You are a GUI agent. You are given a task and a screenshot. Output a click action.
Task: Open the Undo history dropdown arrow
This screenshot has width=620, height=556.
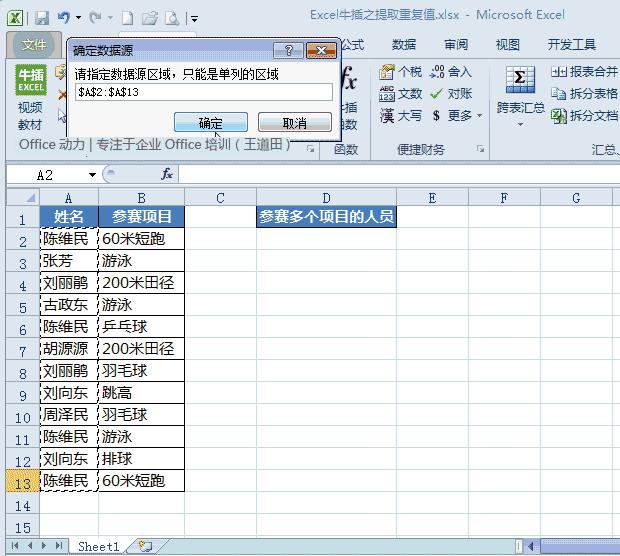pos(78,18)
